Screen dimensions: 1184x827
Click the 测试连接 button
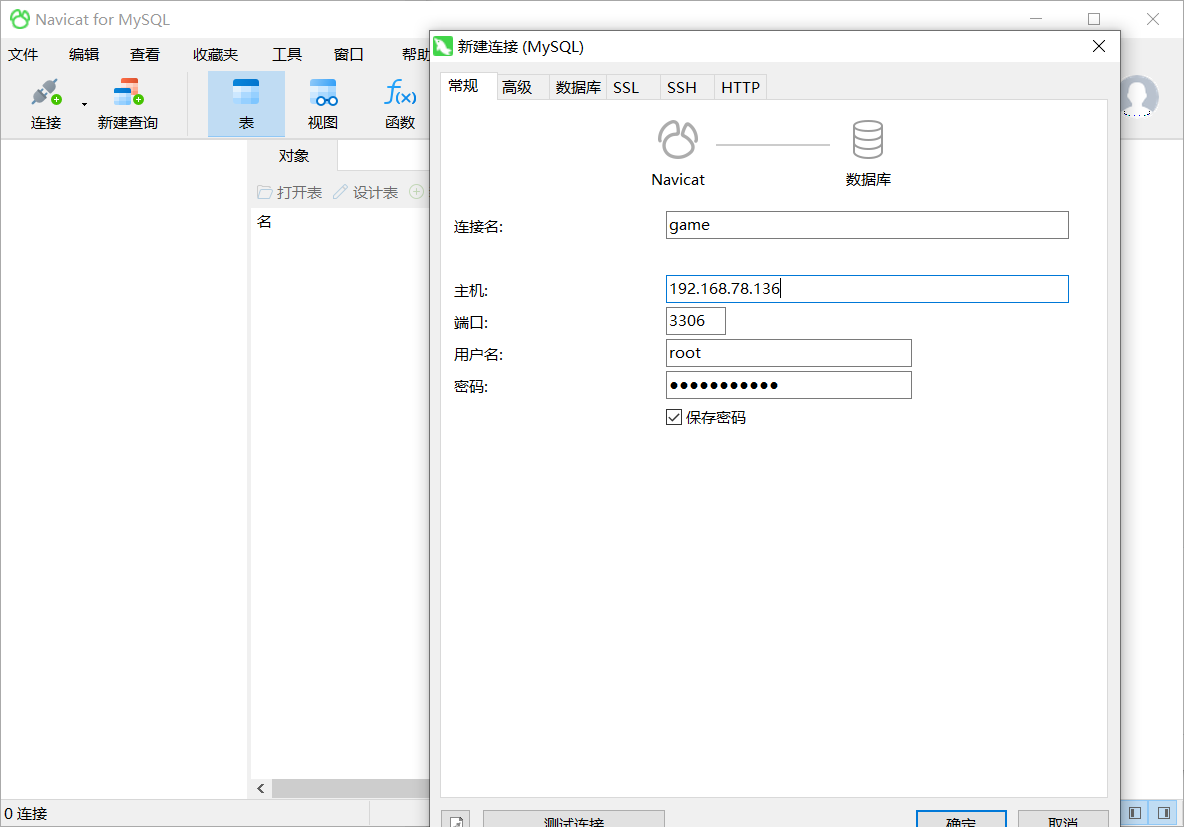point(574,819)
